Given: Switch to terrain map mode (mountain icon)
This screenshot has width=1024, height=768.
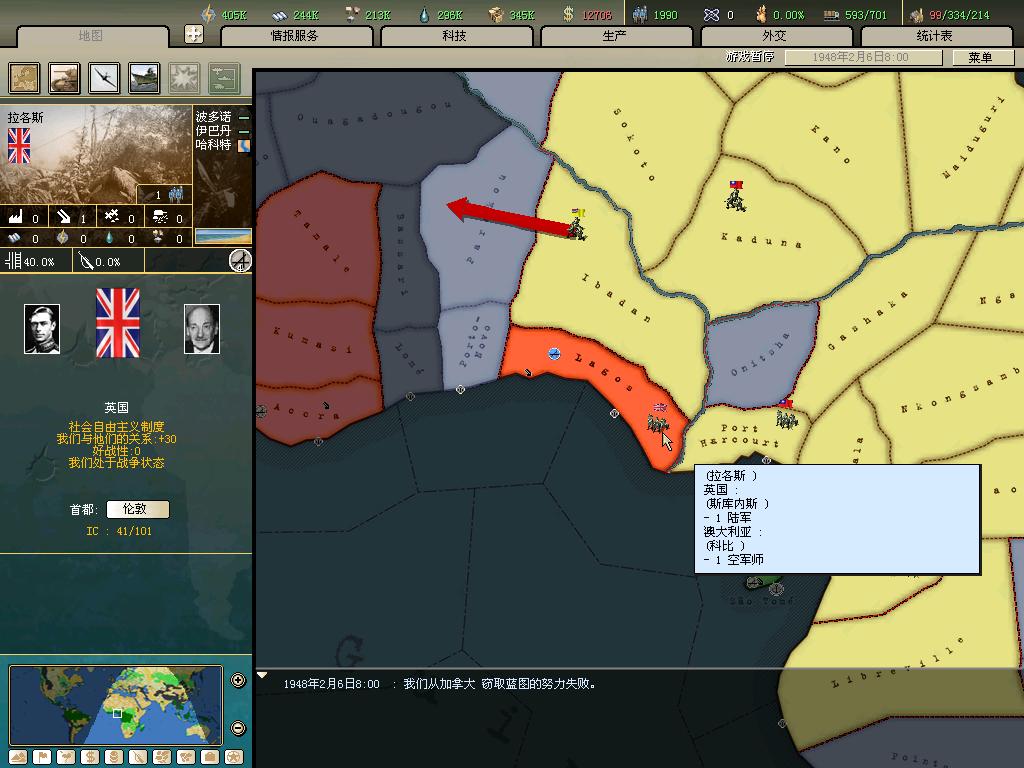Looking at the screenshot, I should pos(18,757).
